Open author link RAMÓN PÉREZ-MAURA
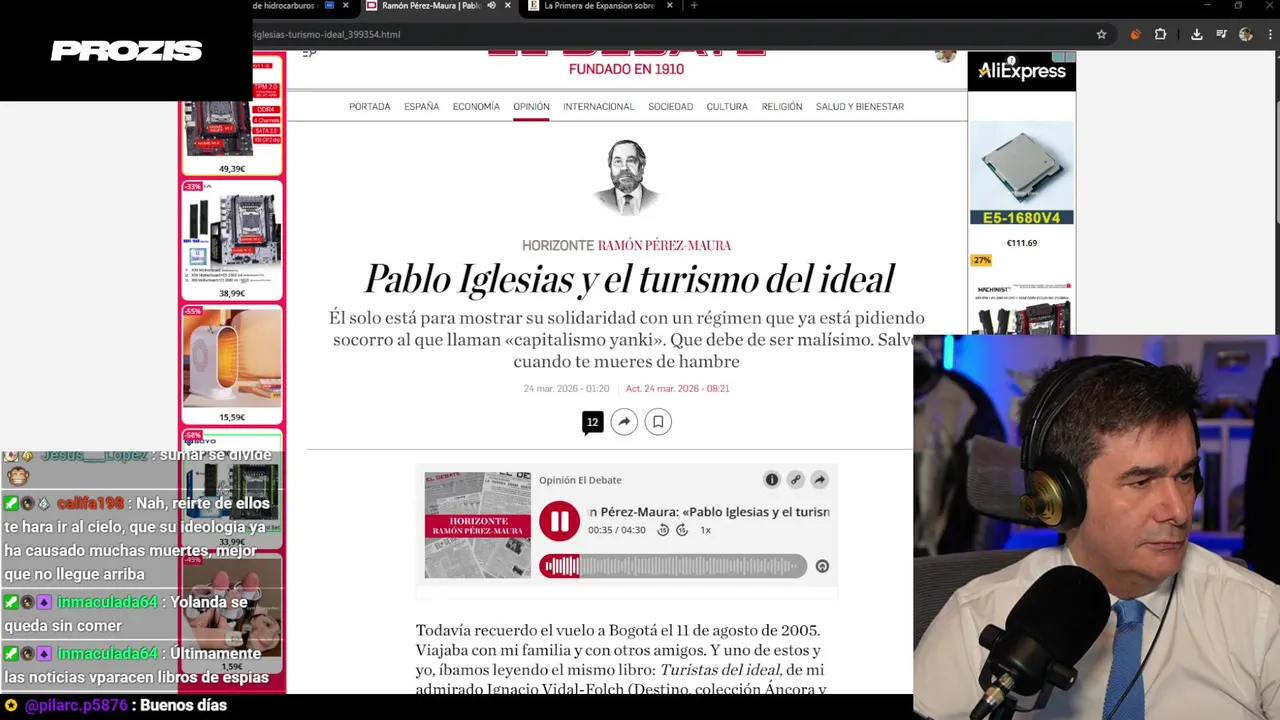The width and height of the screenshot is (1280, 720). click(x=664, y=246)
